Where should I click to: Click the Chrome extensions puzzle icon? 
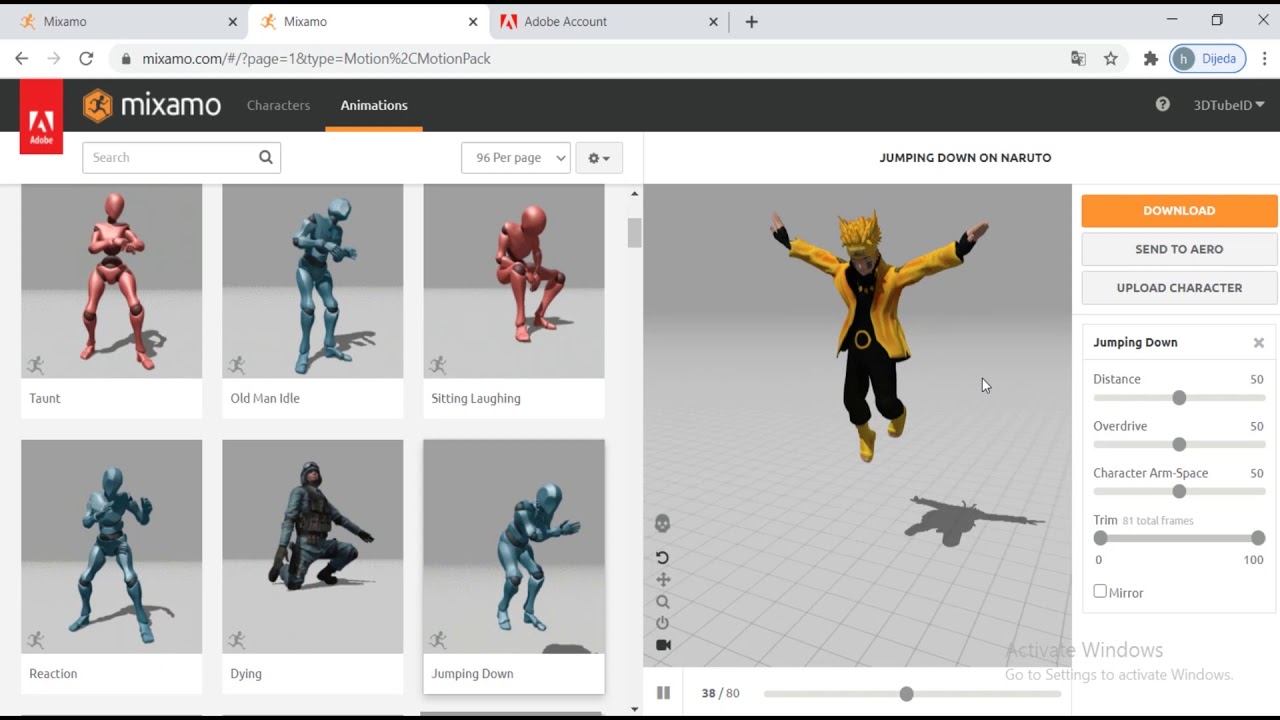pos(1151,59)
